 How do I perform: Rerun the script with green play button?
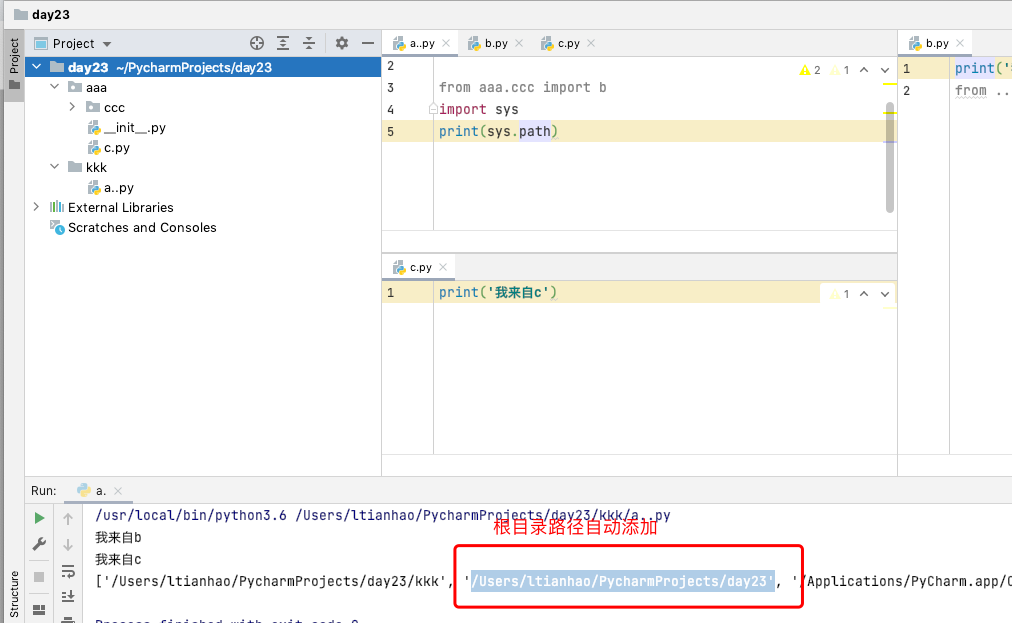coord(39,518)
